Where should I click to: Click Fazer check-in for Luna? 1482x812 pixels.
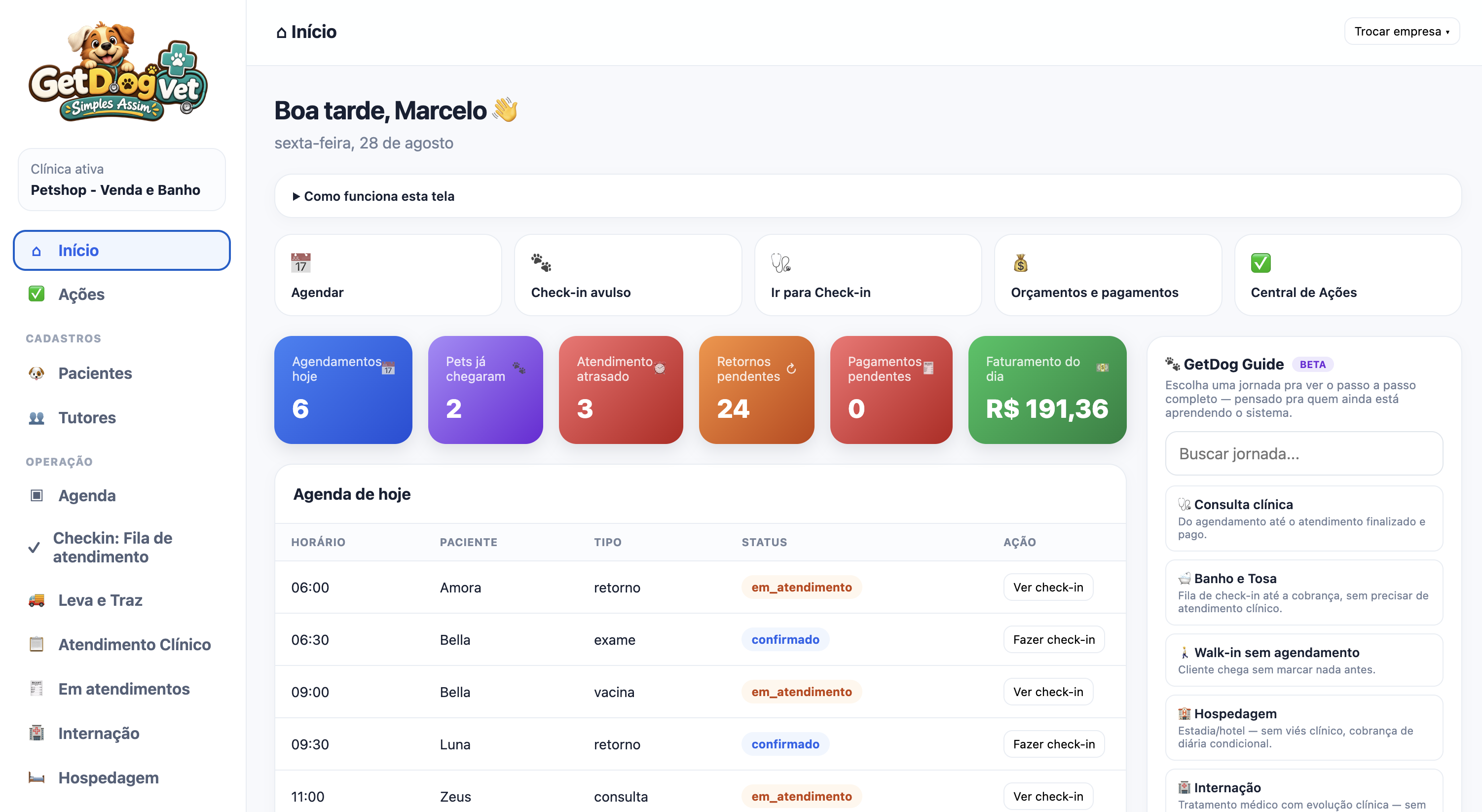tap(1054, 745)
